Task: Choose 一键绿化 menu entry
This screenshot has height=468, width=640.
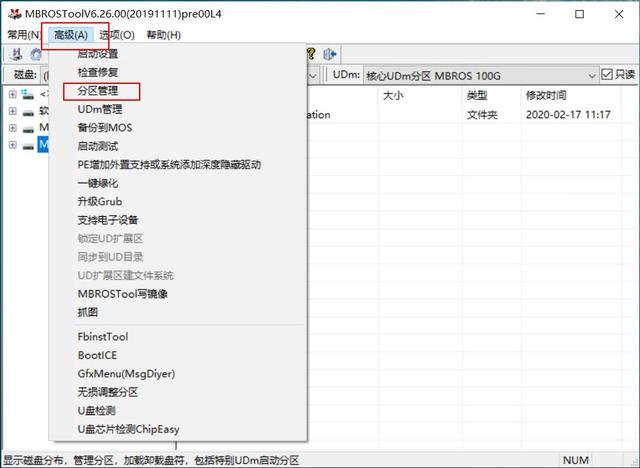Action: click(x=98, y=183)
